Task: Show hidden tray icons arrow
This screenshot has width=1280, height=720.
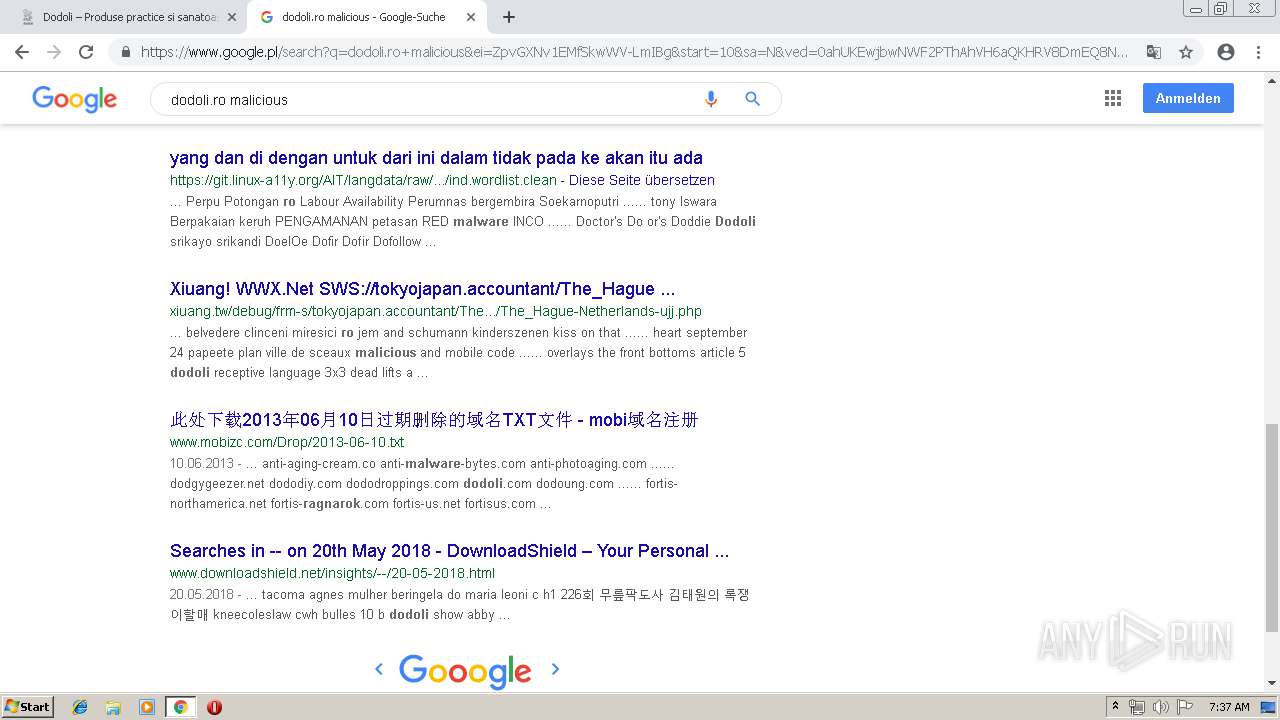Action: [x=1116, y=707]
